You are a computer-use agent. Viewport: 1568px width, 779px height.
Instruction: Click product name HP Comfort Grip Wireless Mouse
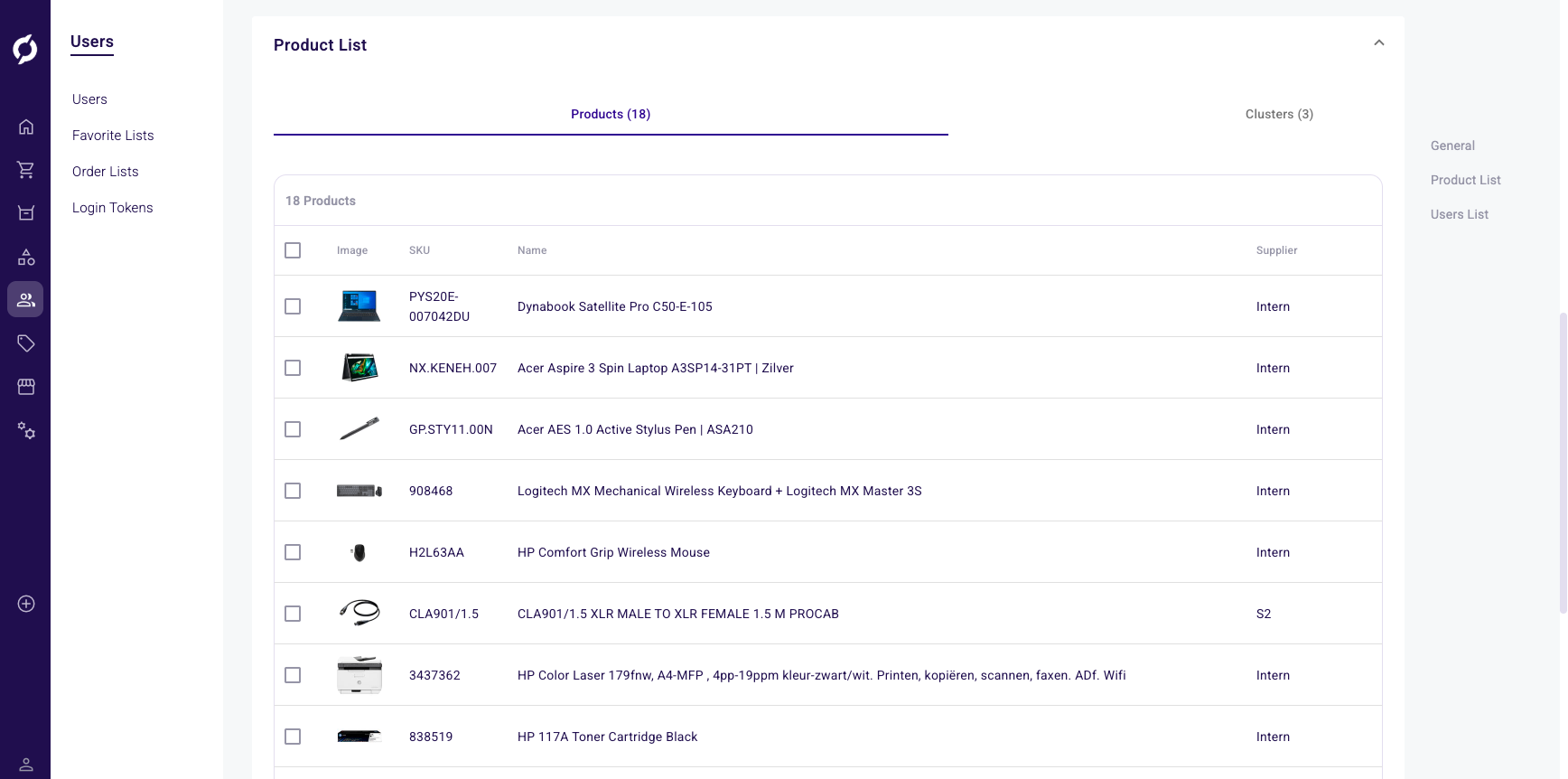pyautogui.click(x=613, y=552)
